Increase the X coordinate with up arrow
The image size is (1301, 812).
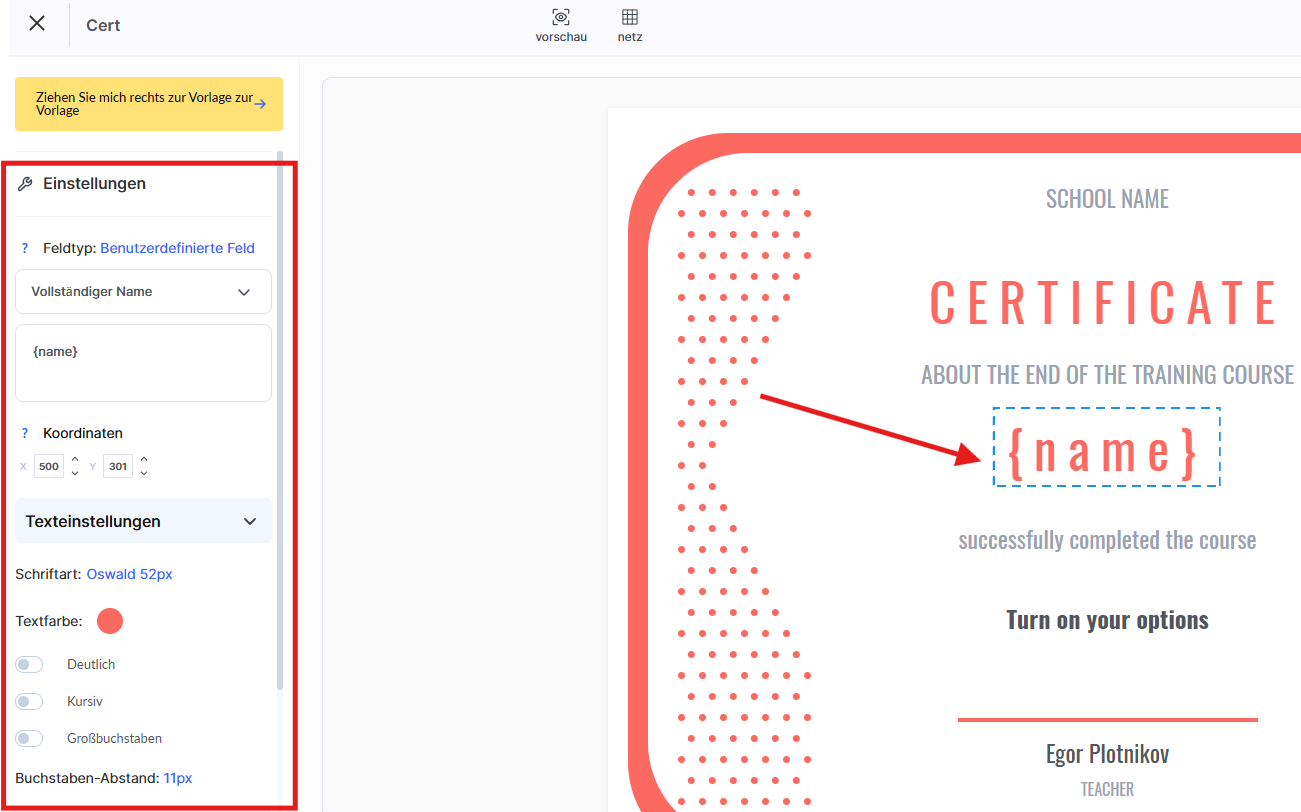(x=74, y=459)
